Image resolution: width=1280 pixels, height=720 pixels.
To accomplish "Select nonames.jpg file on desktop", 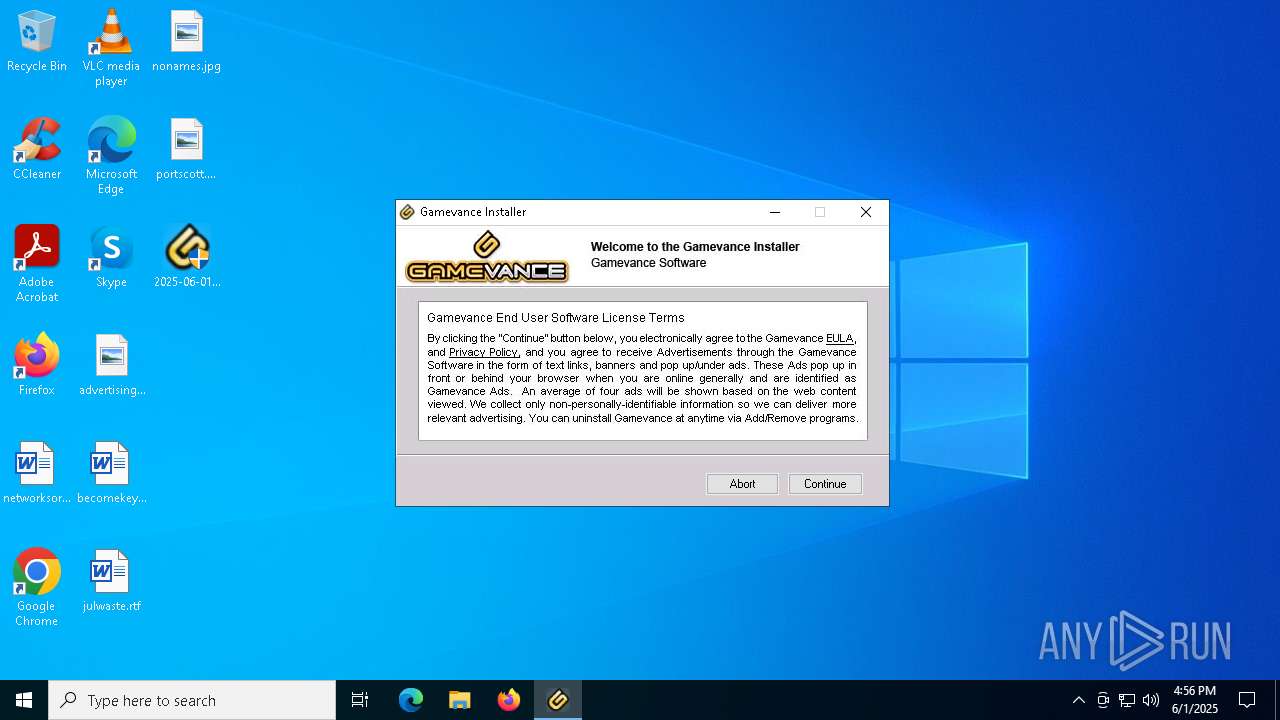I will pyautogui.click(x=187, y=41).
